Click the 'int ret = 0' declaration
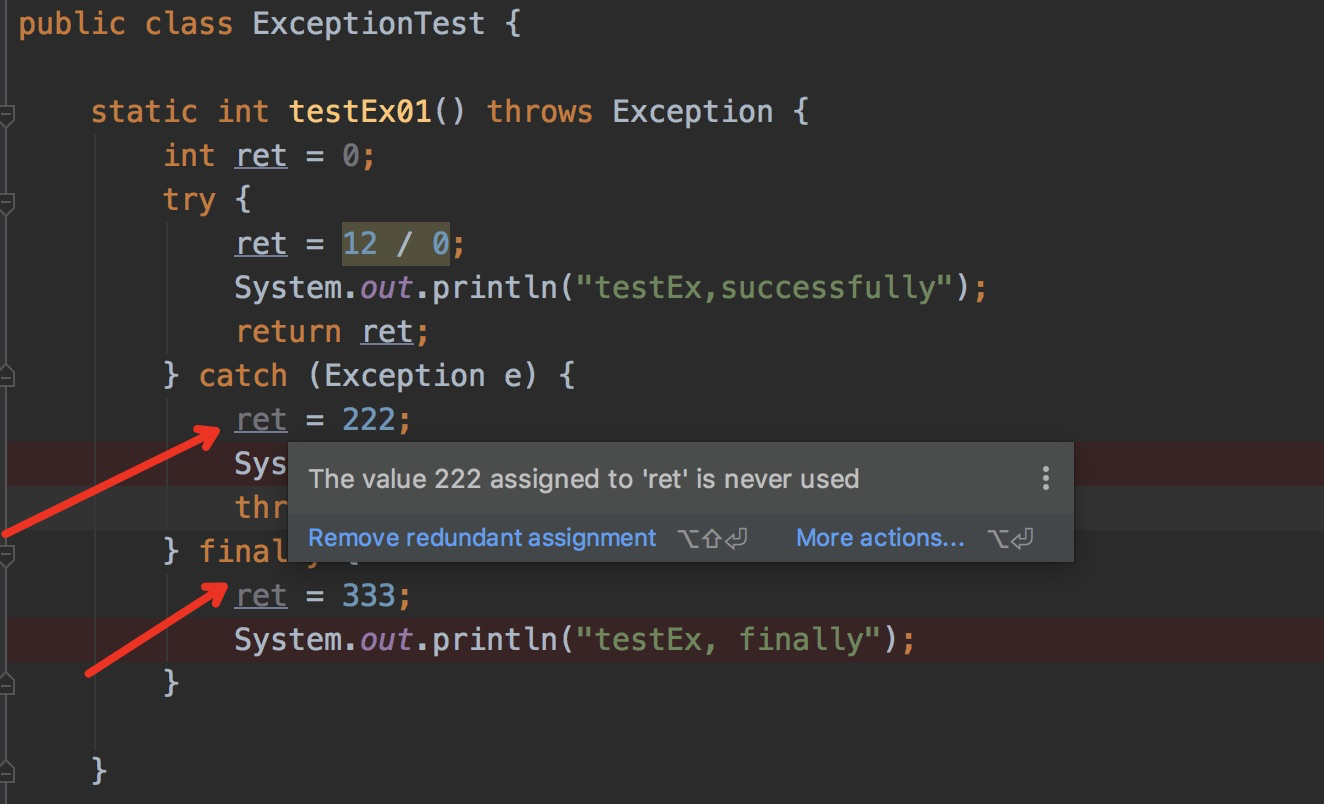 click(268, 156)
